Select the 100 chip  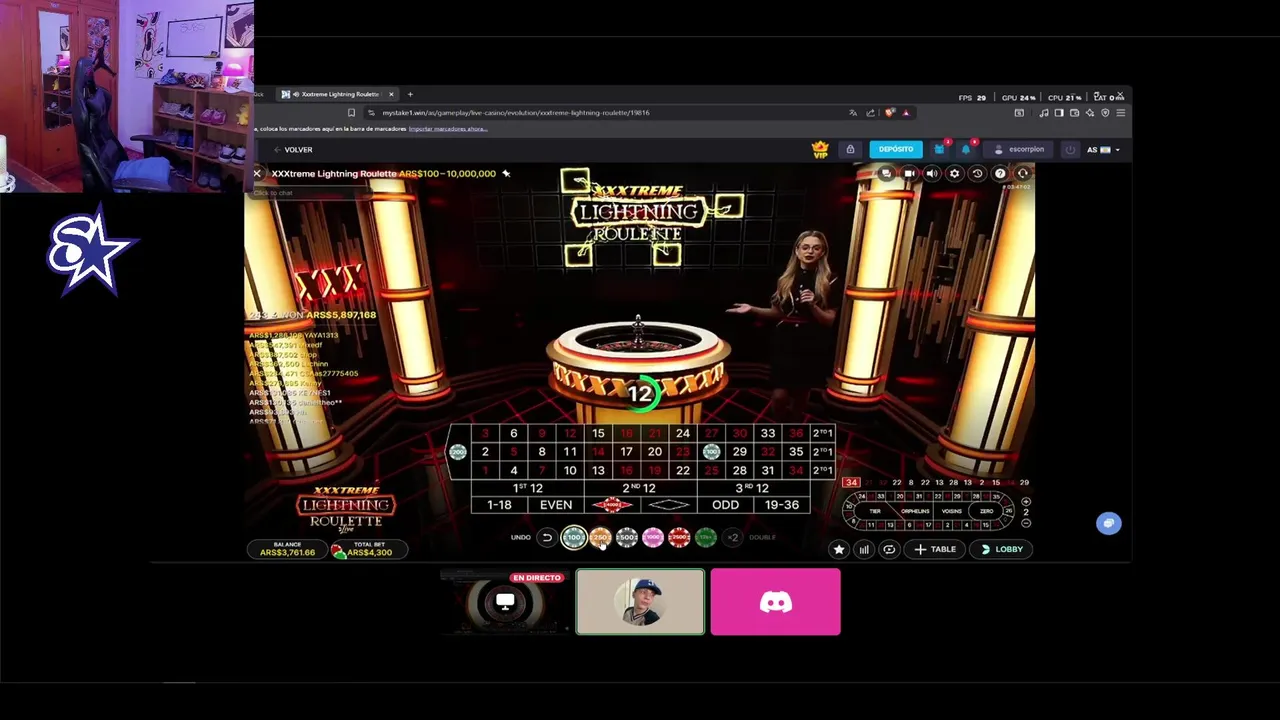tap(573, 538)
